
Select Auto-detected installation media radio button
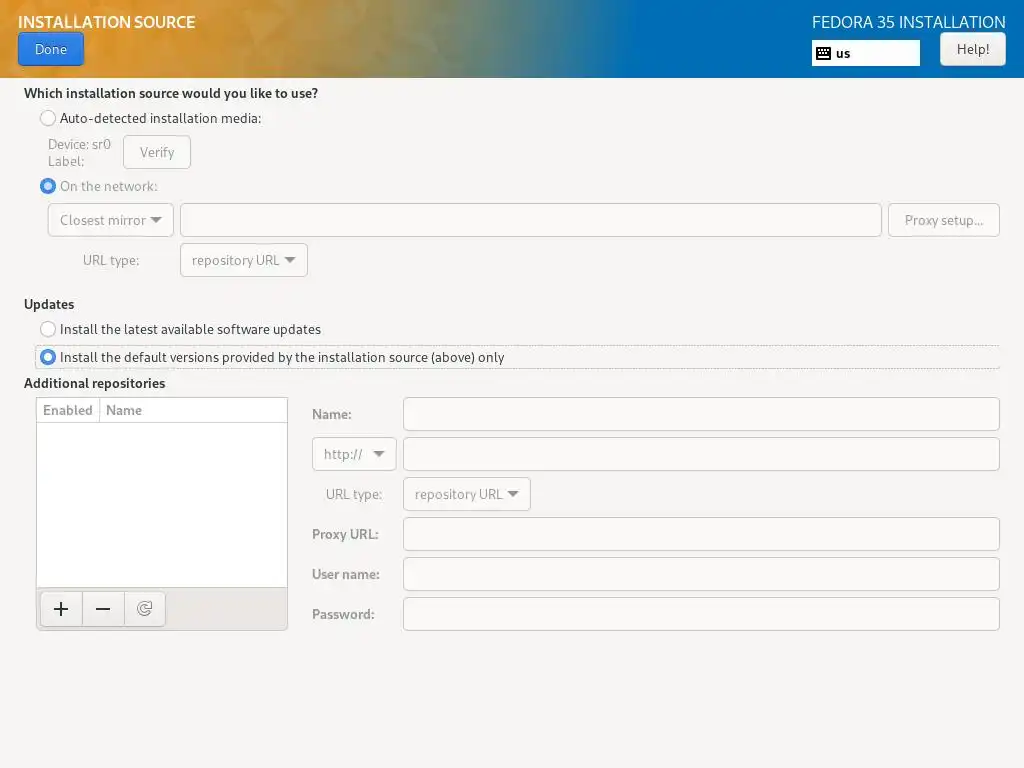(48, 118)
